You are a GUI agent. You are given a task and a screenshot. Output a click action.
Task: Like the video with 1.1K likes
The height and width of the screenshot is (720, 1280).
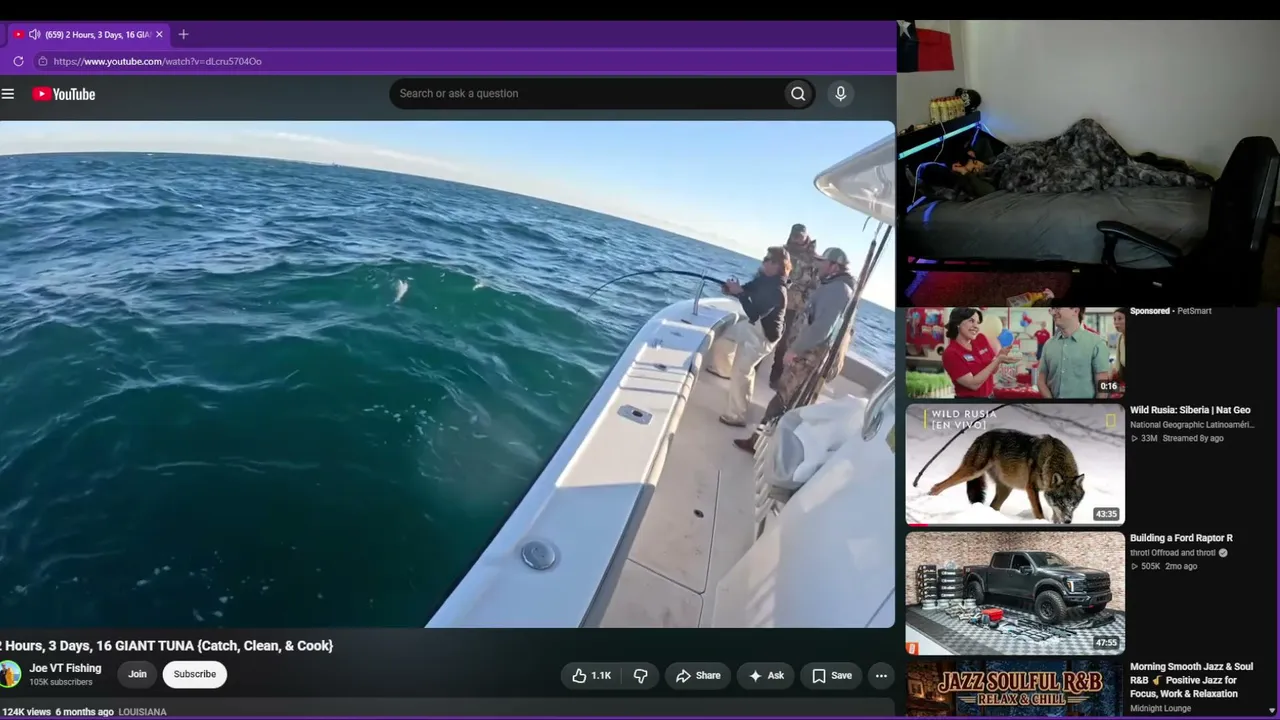[591, 676]
